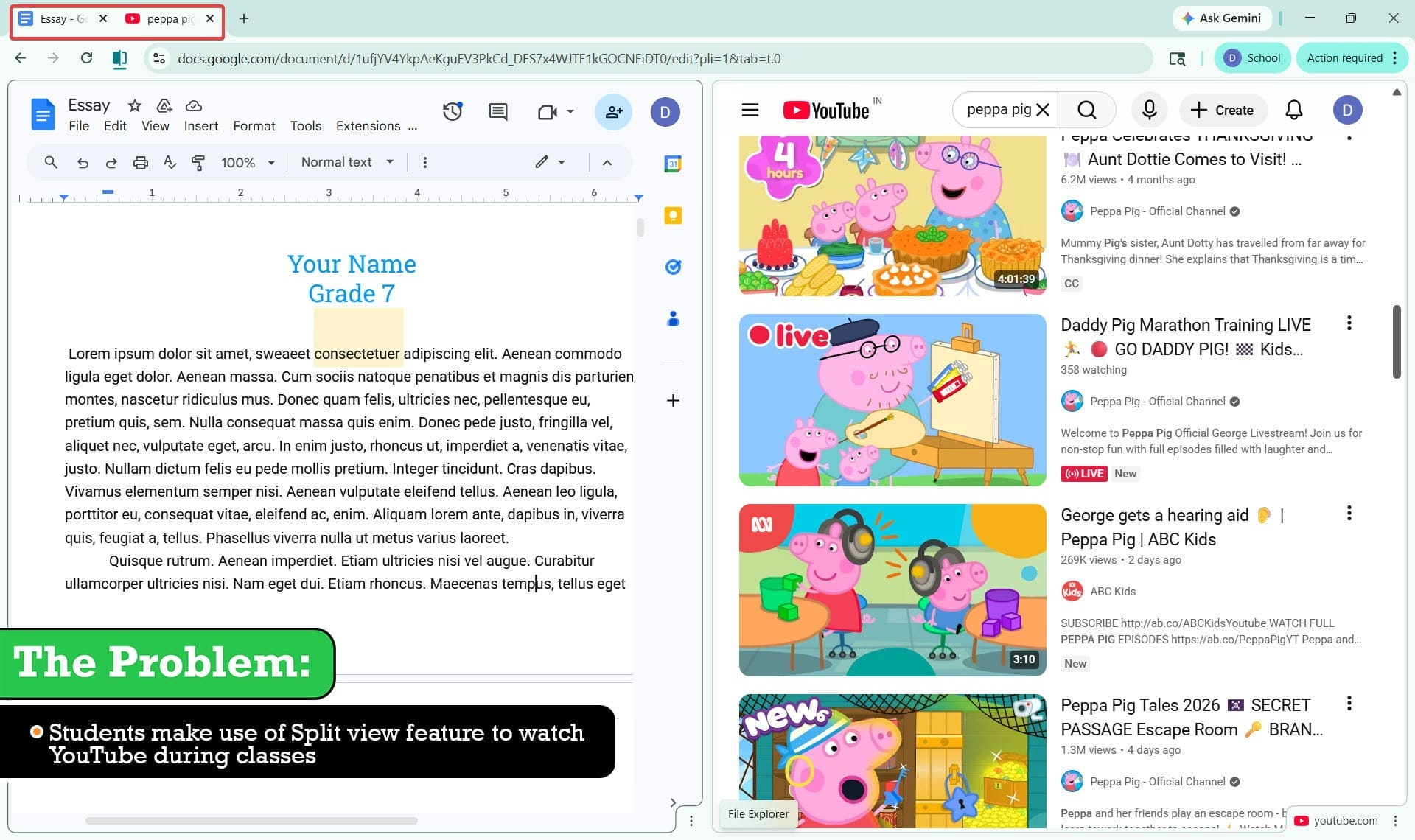Screen dimensions: 1415x840
Task: Click the browser address bar URL
Action: tap(479, 58)
